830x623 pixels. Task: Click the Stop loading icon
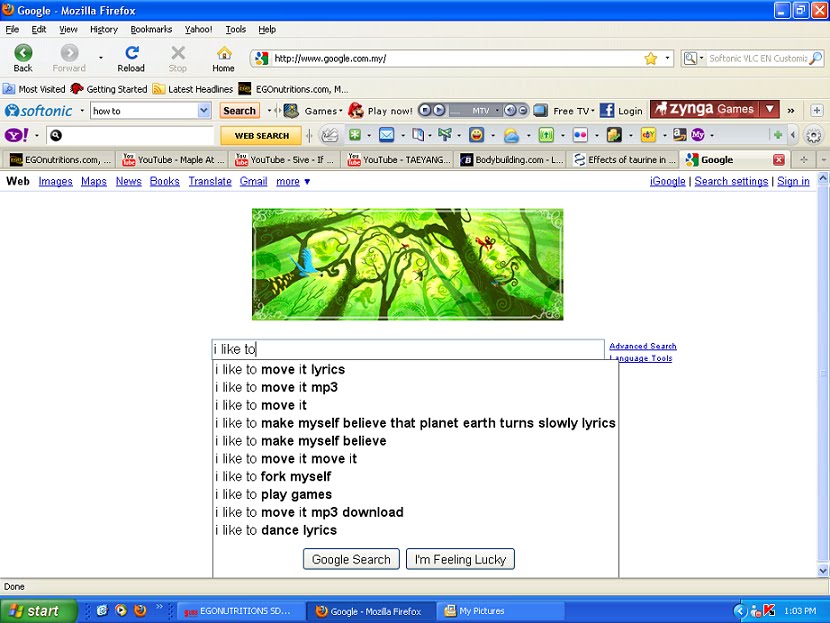[178, 53]
